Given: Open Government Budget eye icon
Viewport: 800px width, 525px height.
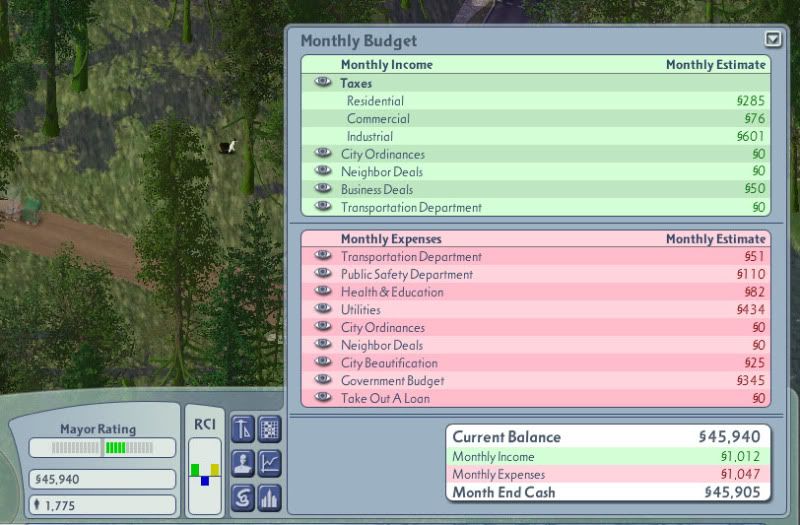Looking at the screenshot, I should [322, 379].
